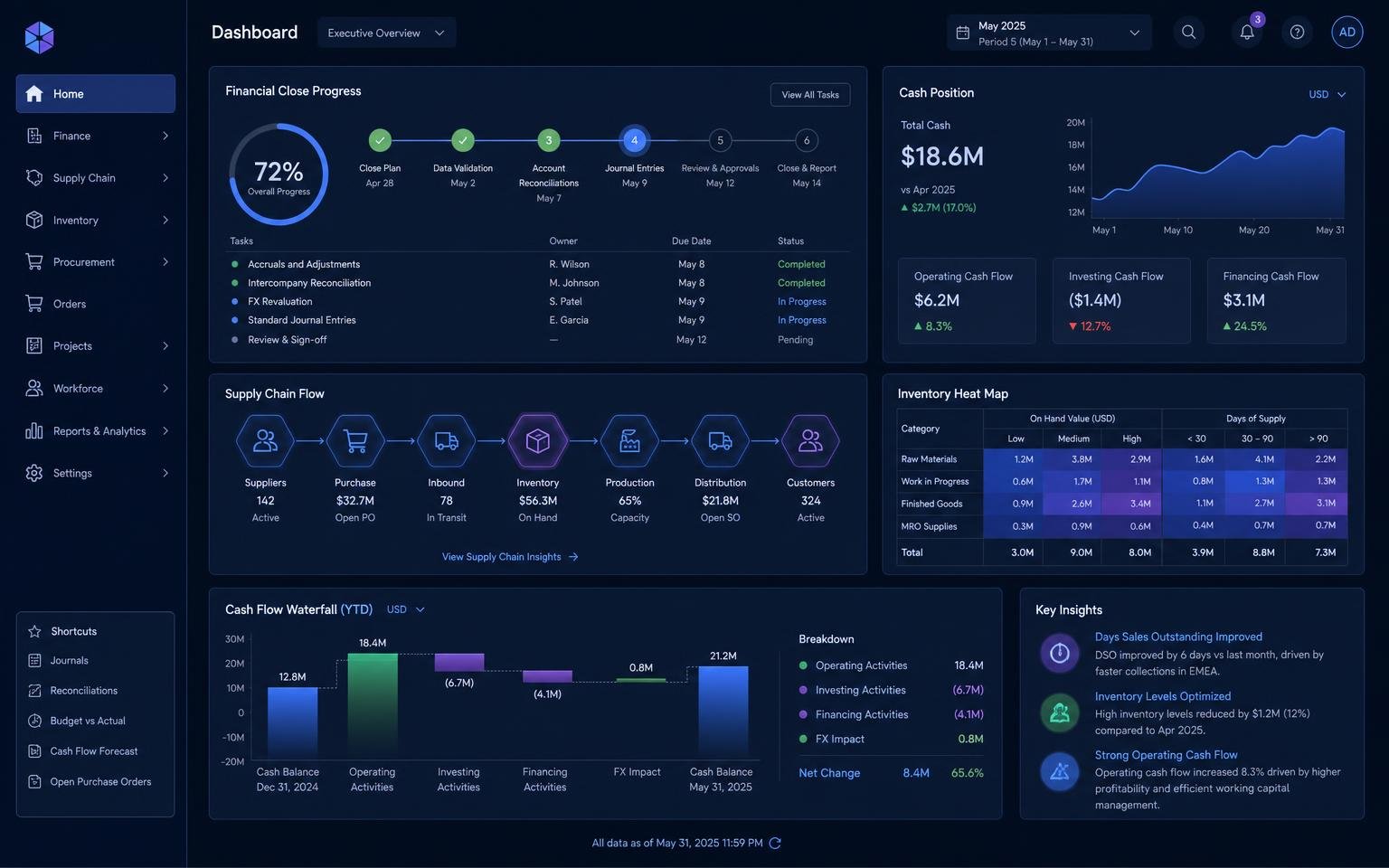Click the Days Sales Outstanding insight icon
Viewport: 1389px width, 868px height.
pyautogui.click(x=1060, y=654)
